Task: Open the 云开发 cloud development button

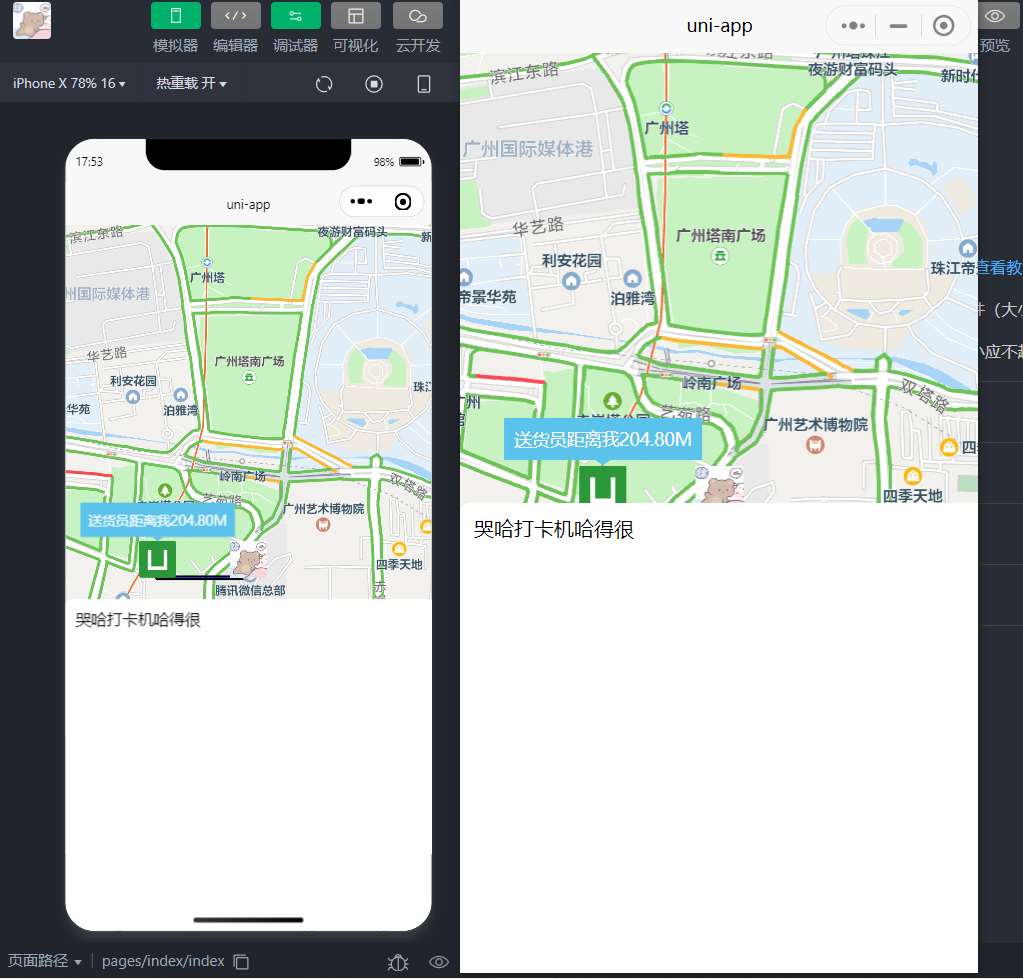Action: coord(418,16)
